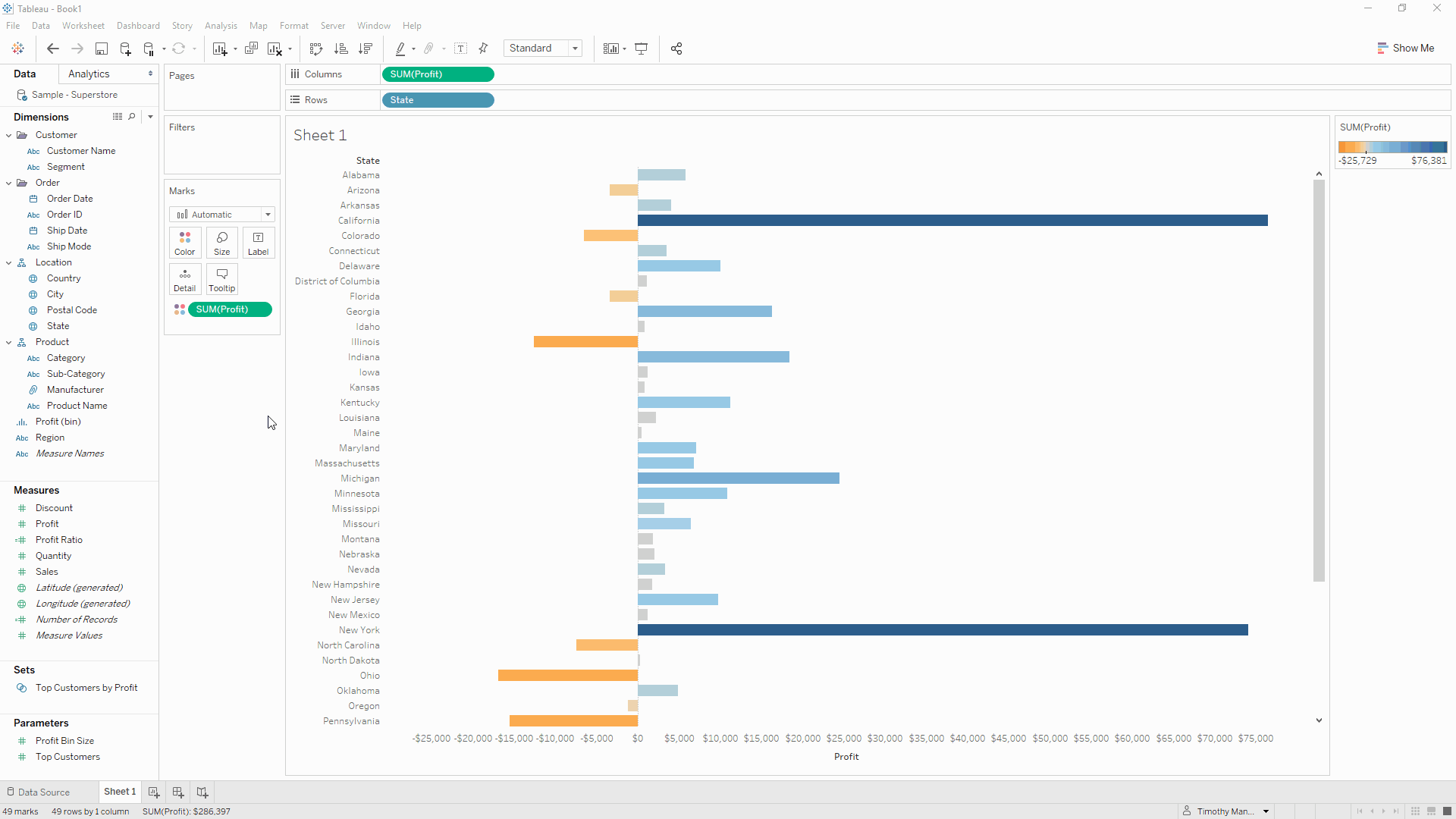This screenshot has width=1456, height=819.
Task: Open presentation mode from the toolbar
Action: tap(642, 49)
